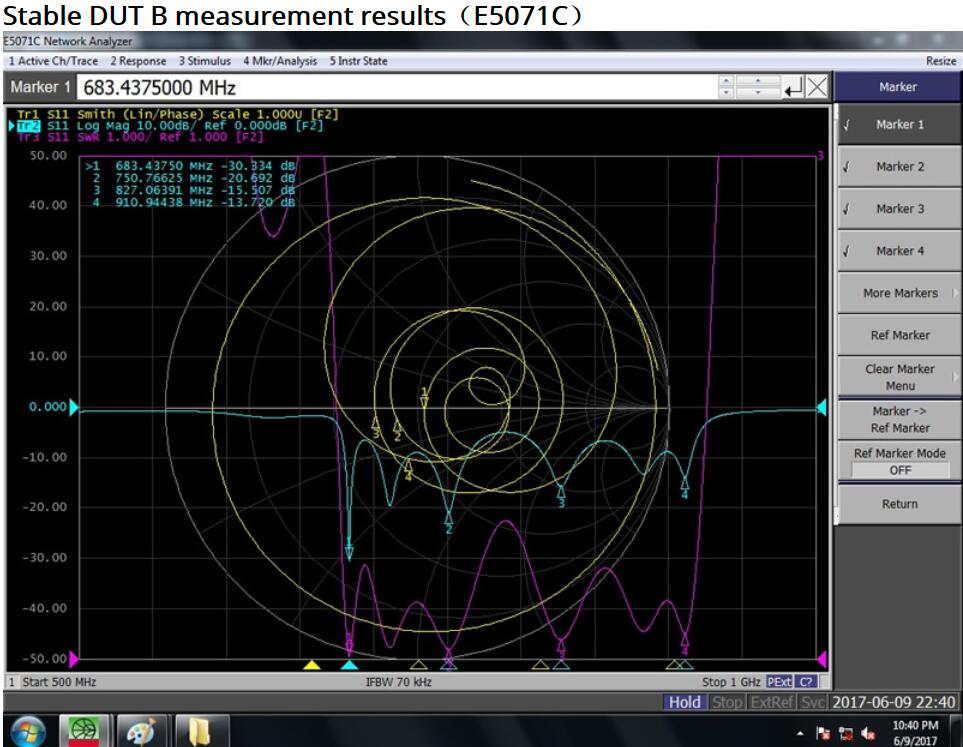Viewport: 963px width, 747px height.
Task: Click the IFBW 70 kHz label
Action: tap(399, 682)
